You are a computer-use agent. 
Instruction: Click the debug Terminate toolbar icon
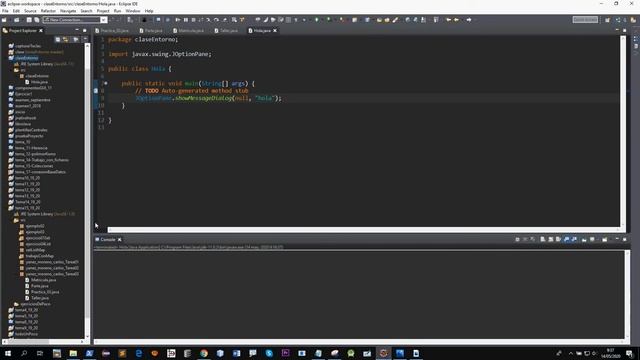click(193, 20)
